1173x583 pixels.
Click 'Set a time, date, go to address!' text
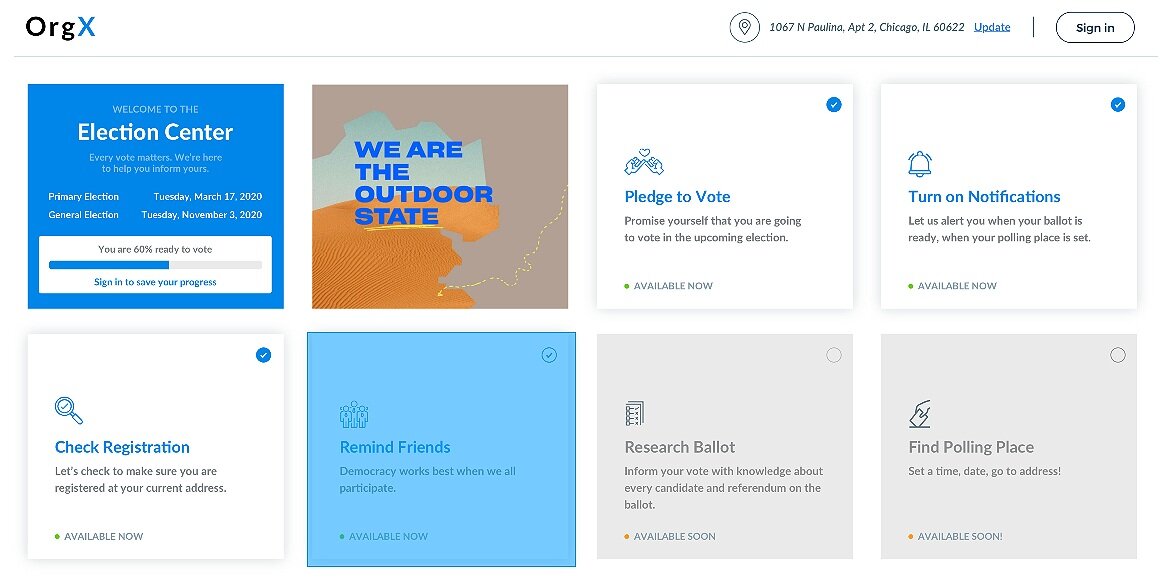point(984,471)
